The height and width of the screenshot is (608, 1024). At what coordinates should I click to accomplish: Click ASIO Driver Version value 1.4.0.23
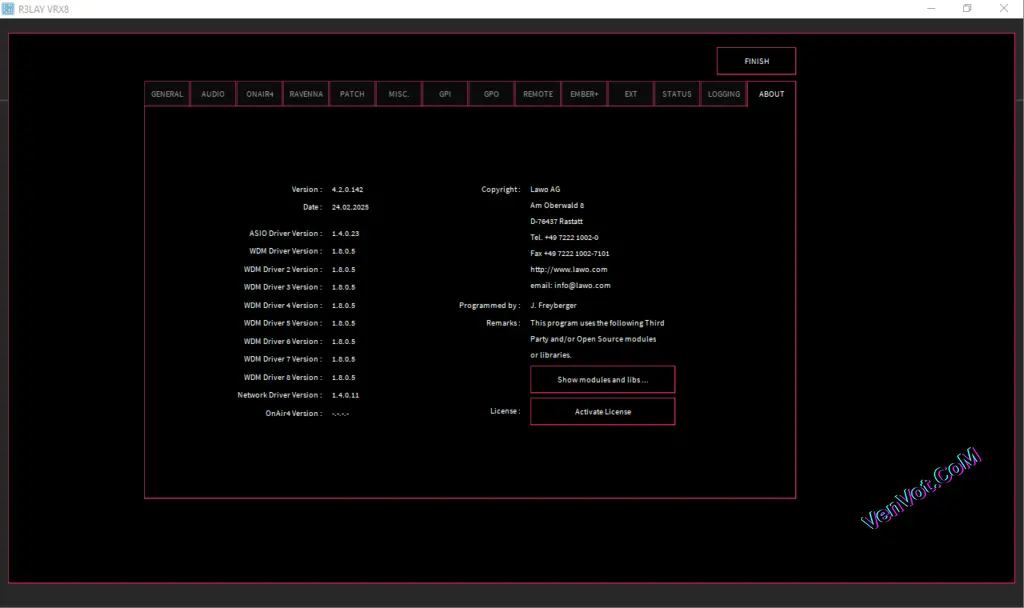click(x=345, y=233)
